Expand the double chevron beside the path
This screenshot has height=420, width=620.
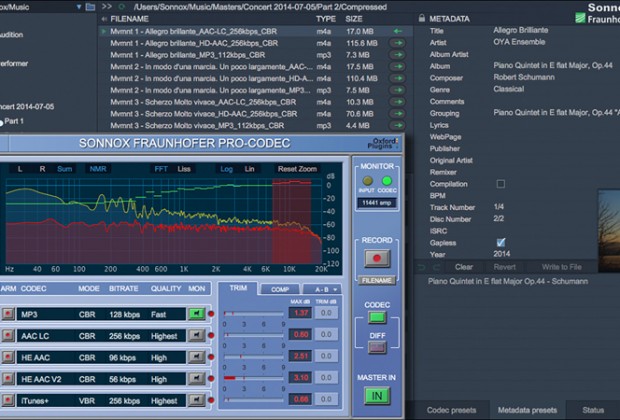106,7
